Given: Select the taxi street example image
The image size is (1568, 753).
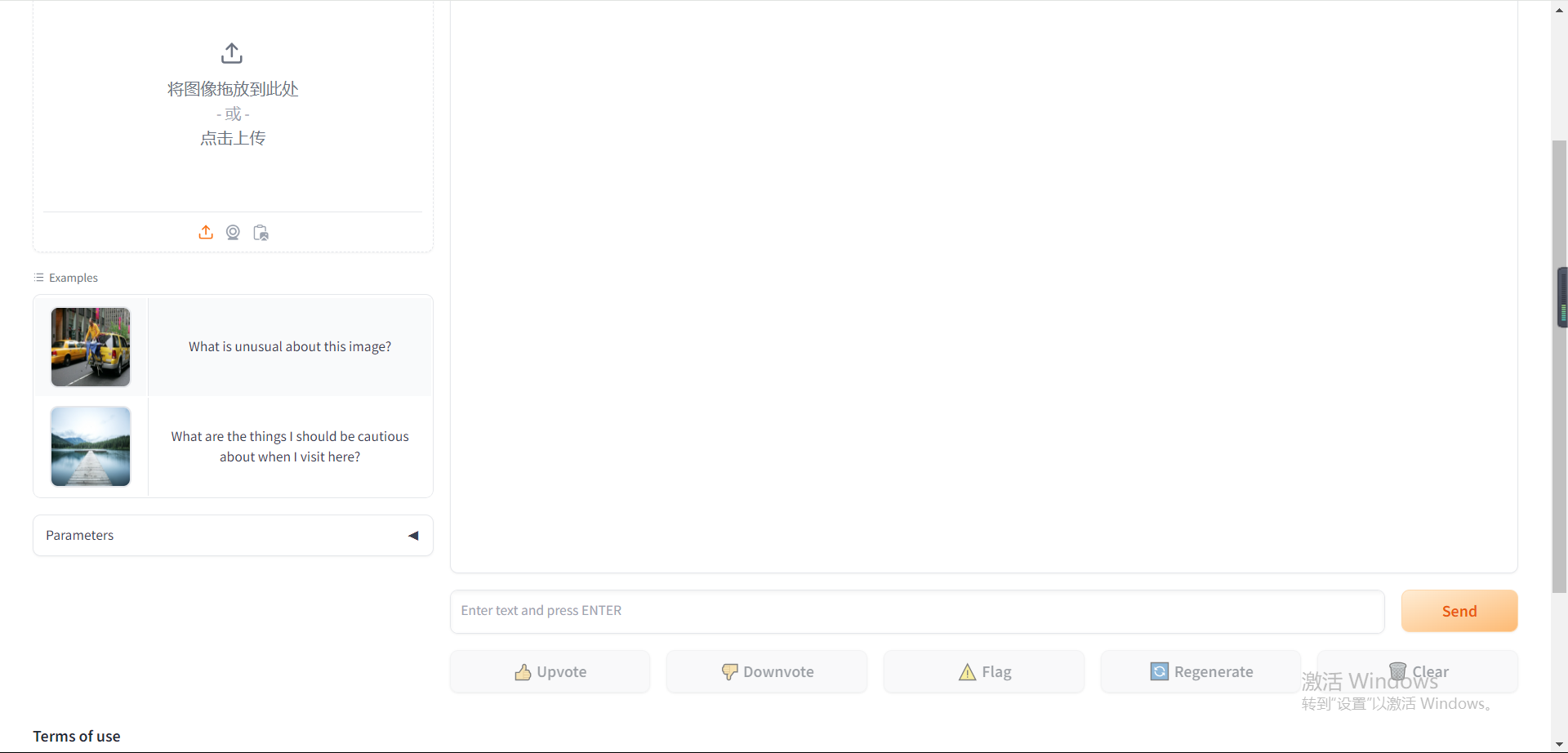Looking at the screenshot, I should point(90,346).
